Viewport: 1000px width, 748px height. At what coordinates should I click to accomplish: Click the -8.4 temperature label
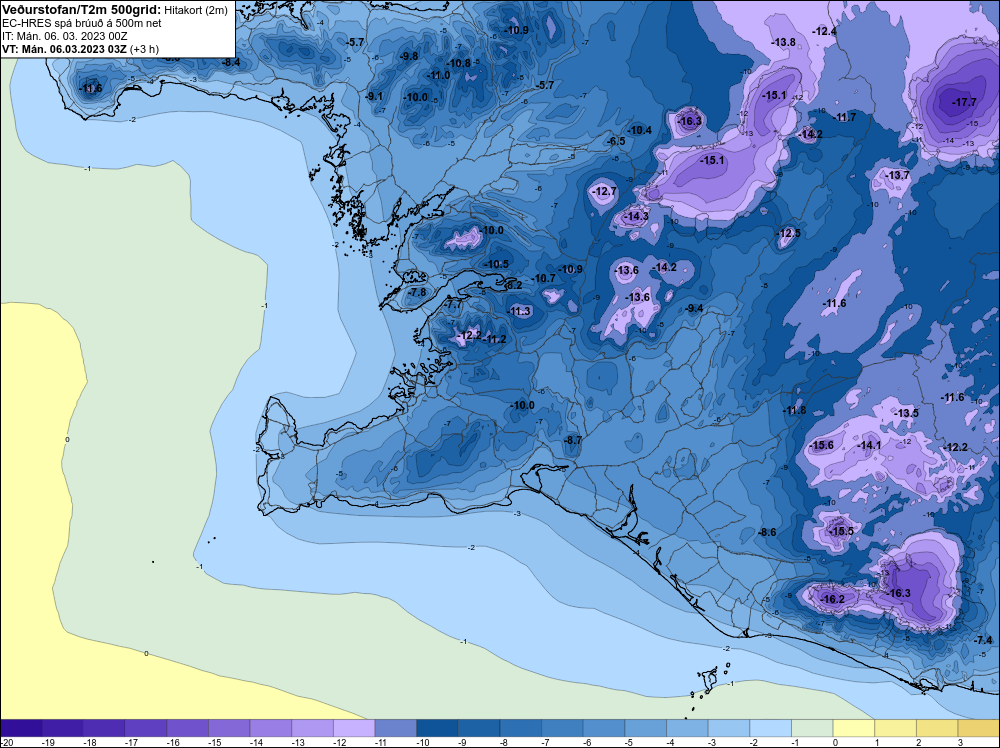[231, 62]
